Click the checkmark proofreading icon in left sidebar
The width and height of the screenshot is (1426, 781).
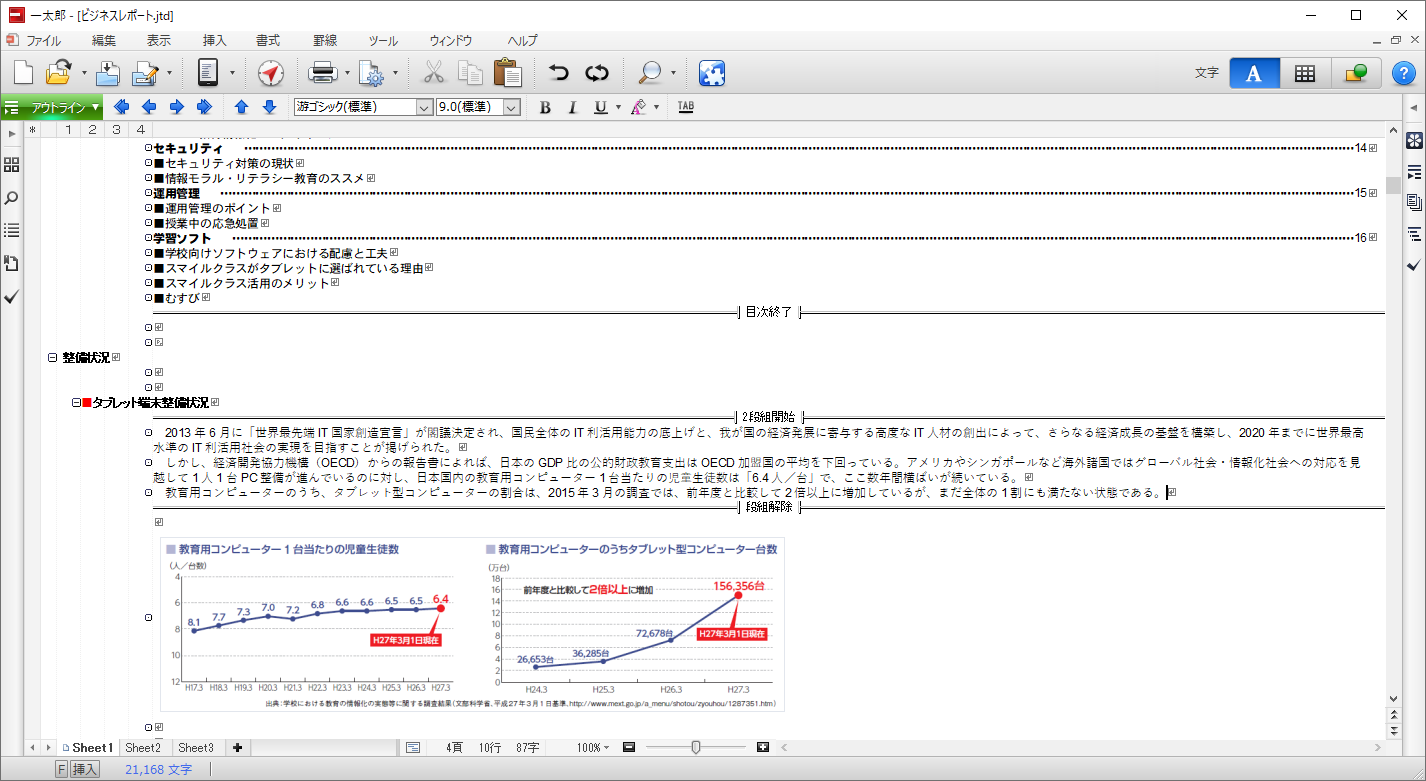(12, 297)
